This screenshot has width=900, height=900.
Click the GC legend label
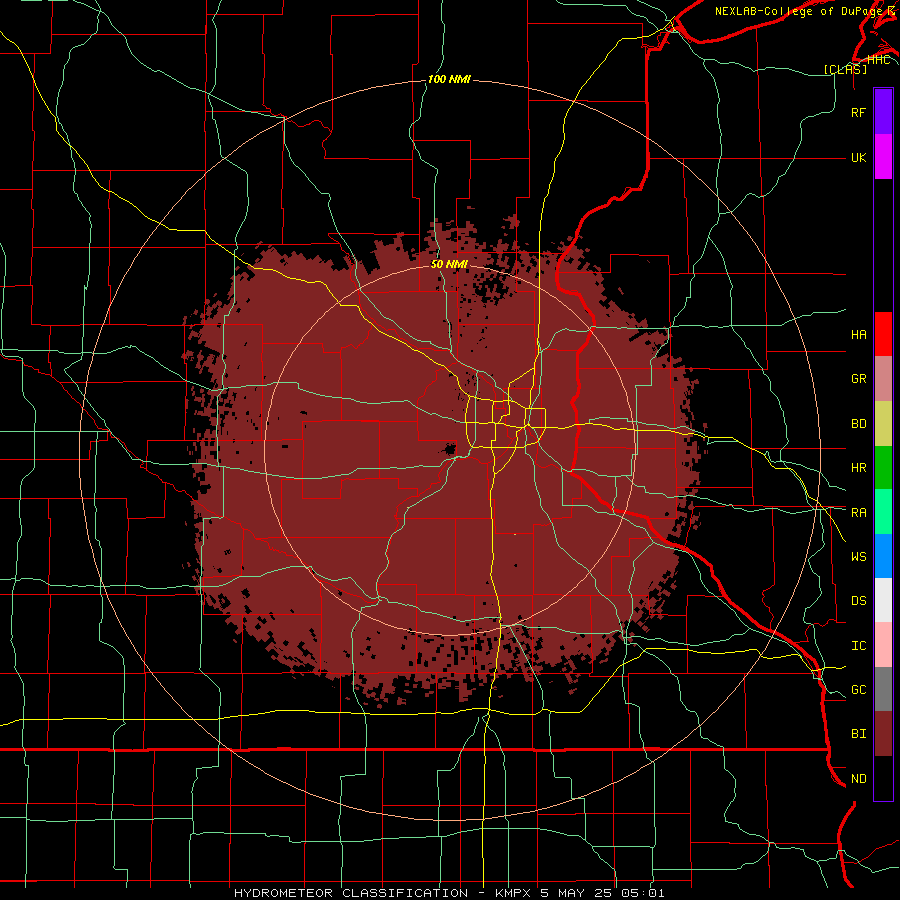click(x=859, y=689)
